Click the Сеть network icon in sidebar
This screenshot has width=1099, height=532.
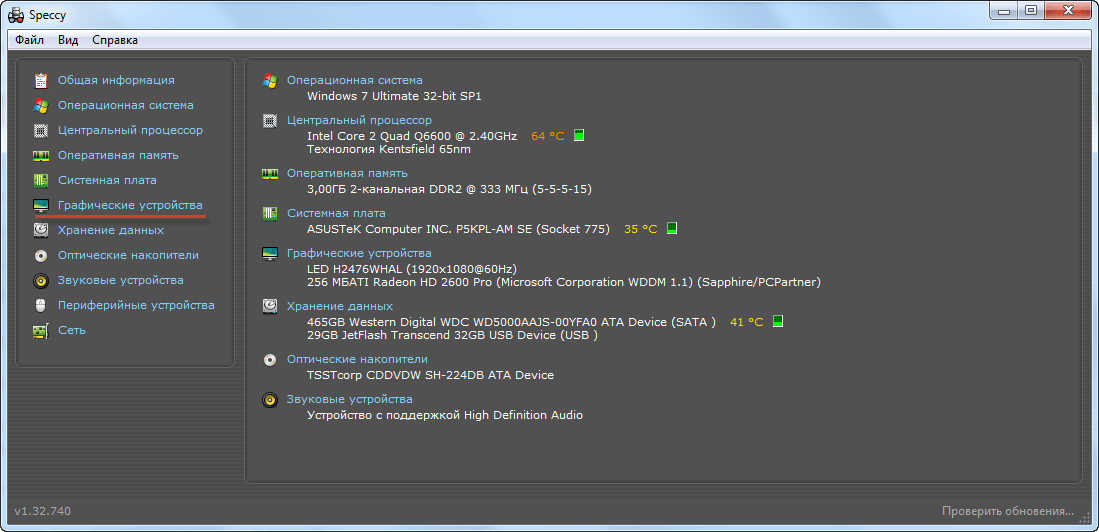pos(41,330)
